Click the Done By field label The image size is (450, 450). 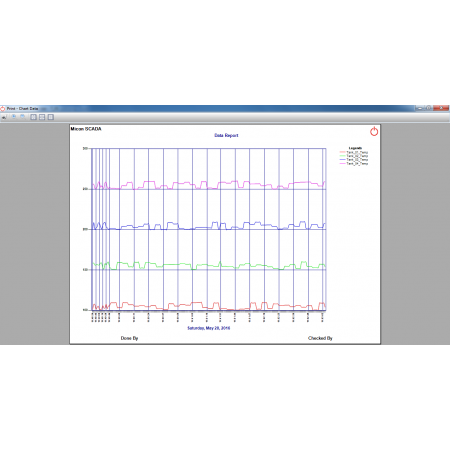pos(129,338)
